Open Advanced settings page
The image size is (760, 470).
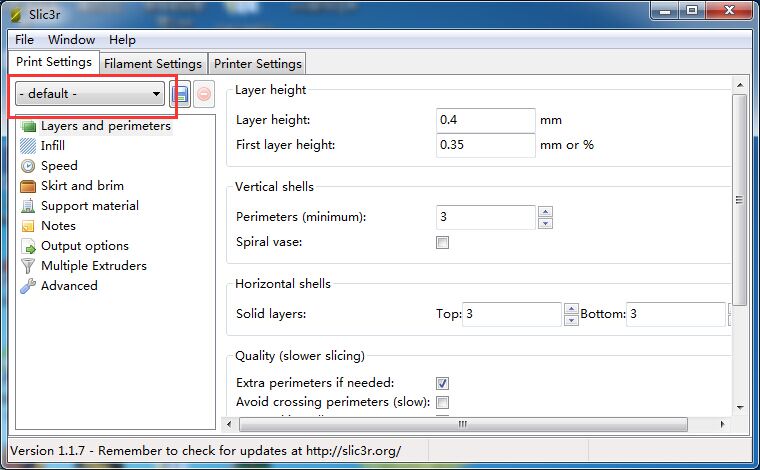click(x=69, y=286)
